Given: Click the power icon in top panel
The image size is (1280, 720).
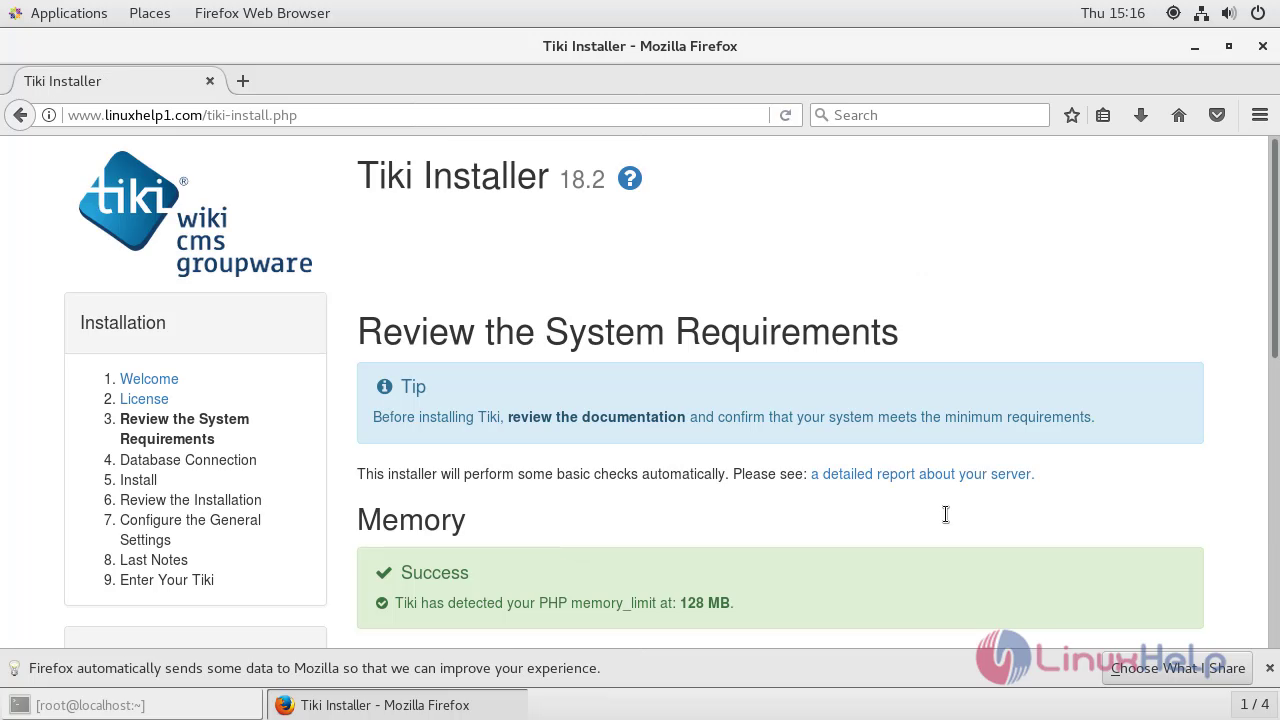Looking at the screenshot, I should pyautogui.click(x=1258, y=13).
